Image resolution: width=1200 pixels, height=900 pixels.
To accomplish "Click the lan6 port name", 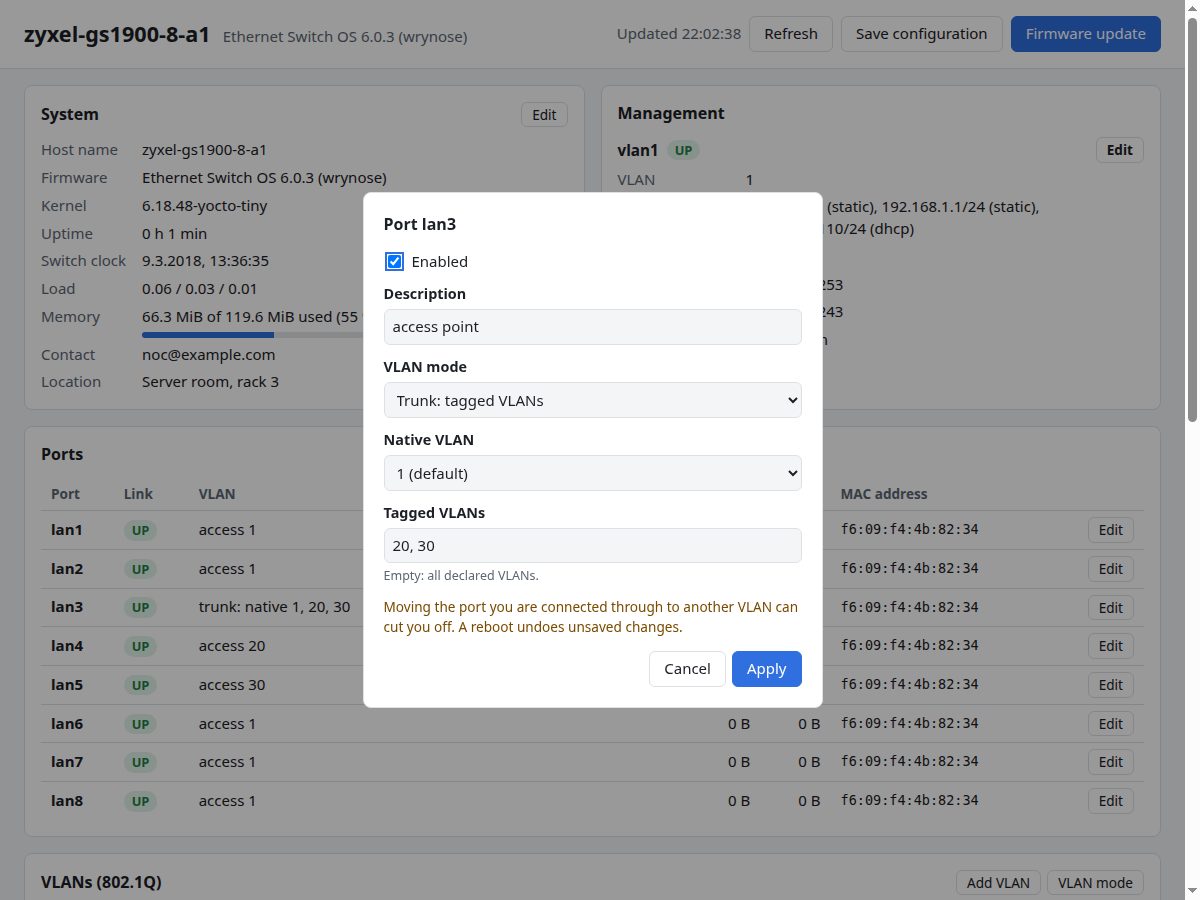I will (x=67, y=724).
